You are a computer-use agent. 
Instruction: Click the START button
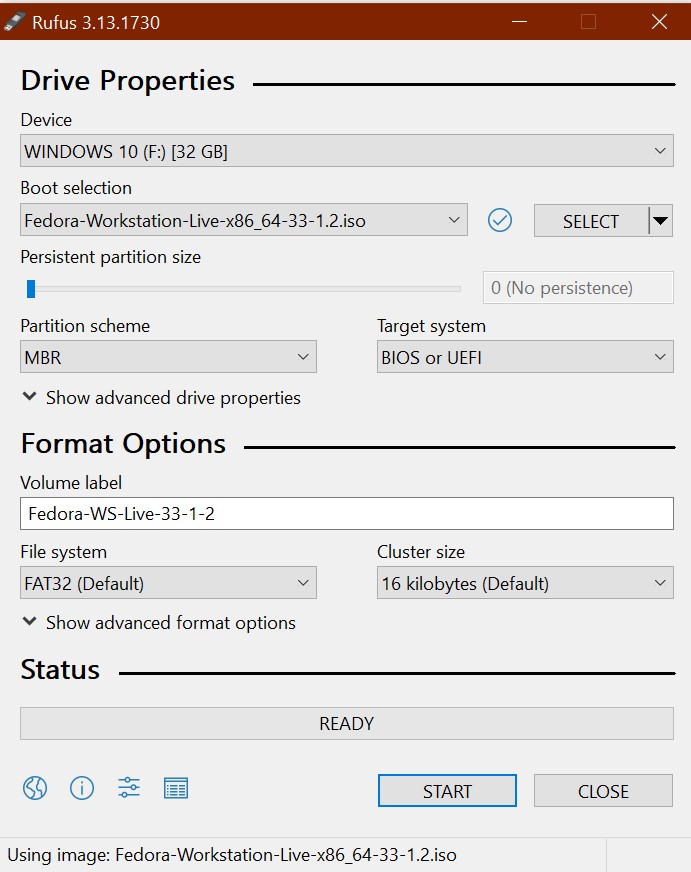[x=447, y=790]
